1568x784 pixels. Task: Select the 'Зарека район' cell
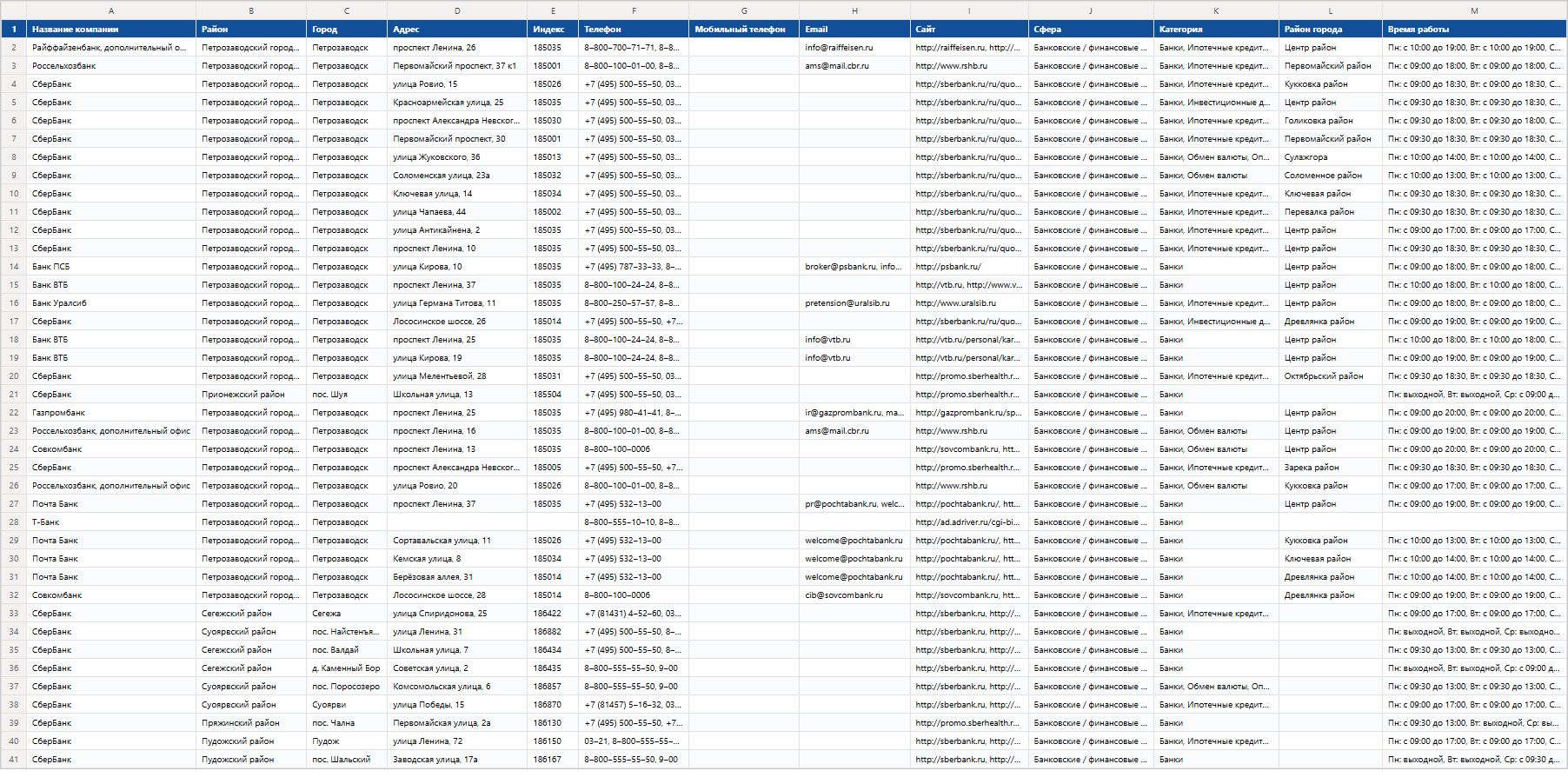click(1331, 468)
